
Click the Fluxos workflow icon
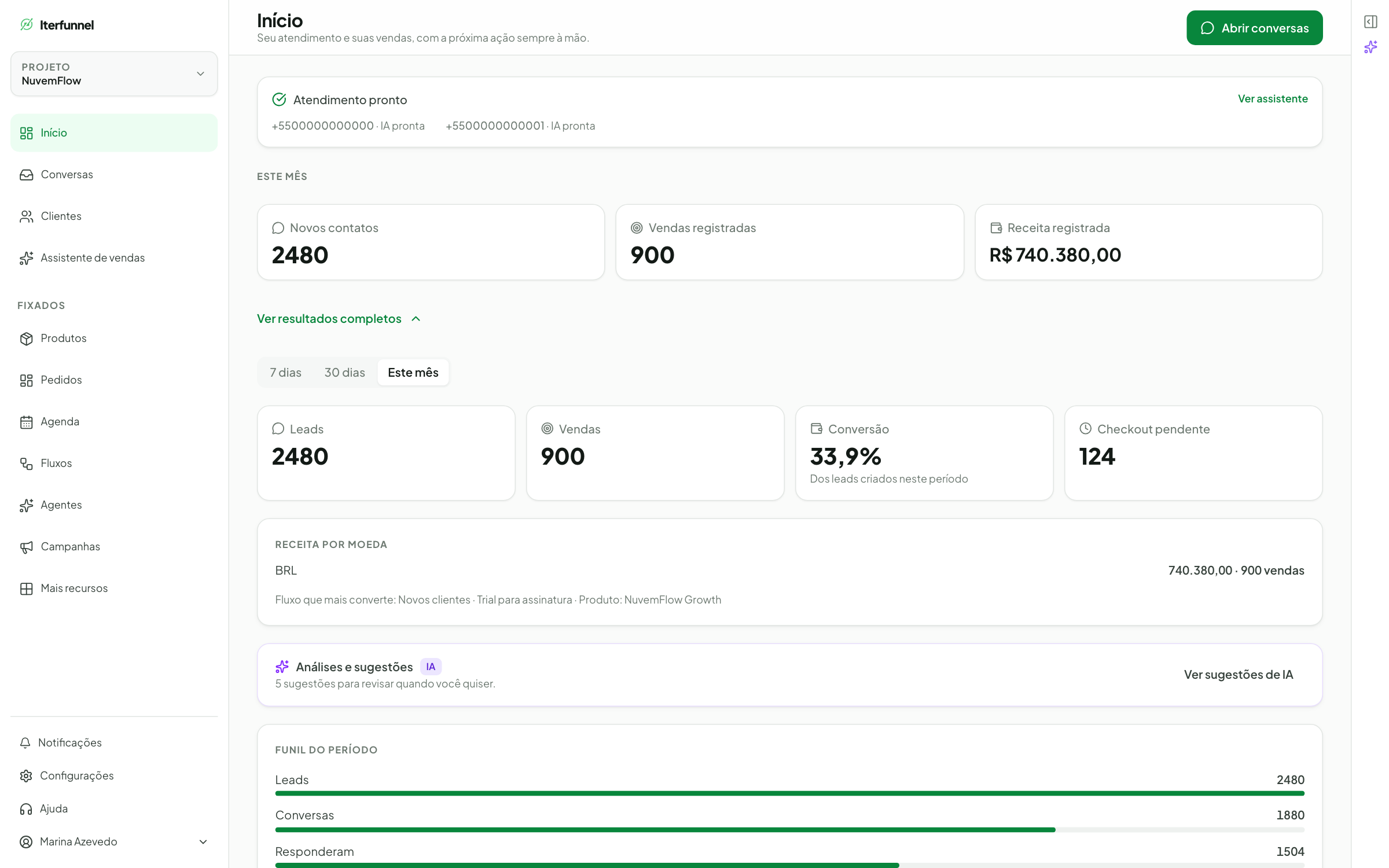tap(26, 464)
